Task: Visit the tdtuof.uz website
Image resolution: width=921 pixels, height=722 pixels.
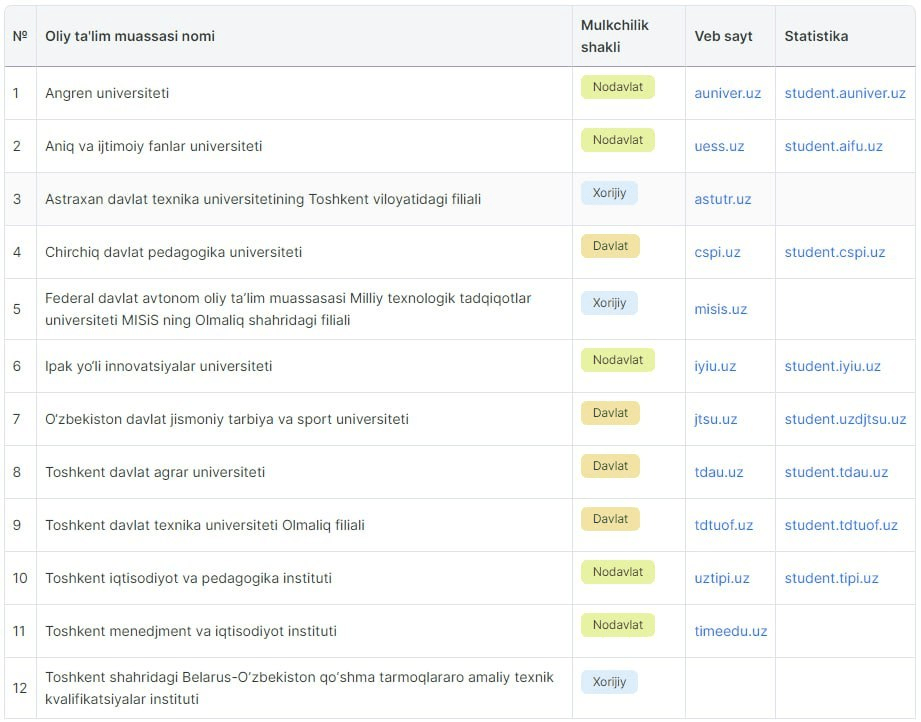Action: (x=723, y=525)
